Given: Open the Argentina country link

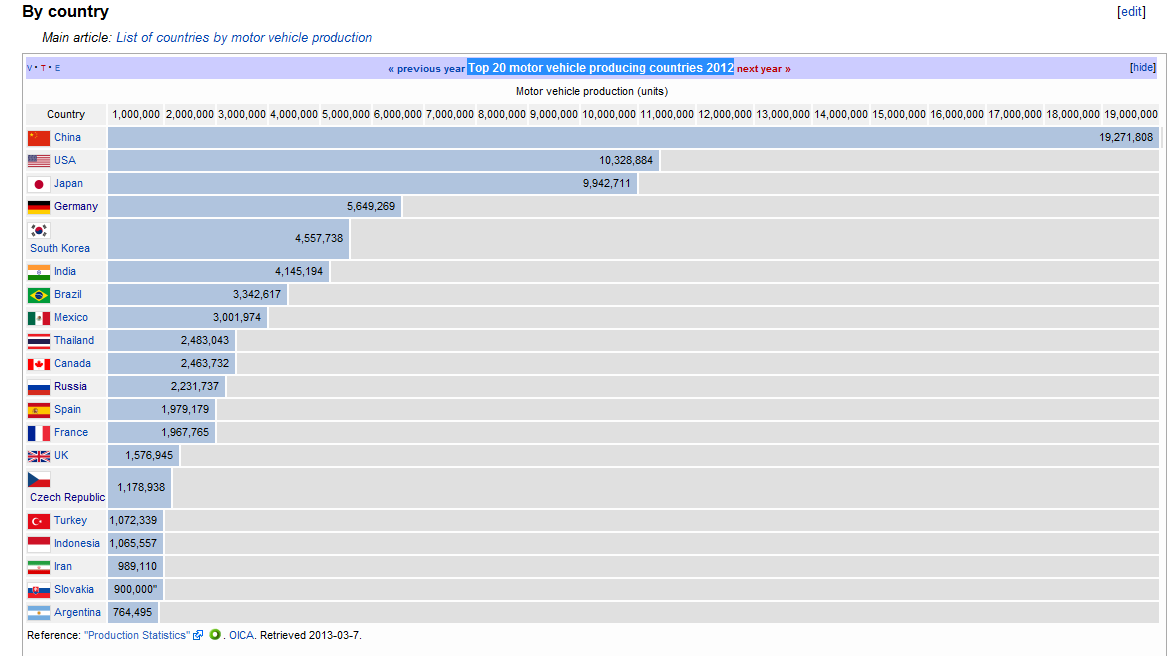Looking at the screenshot, I should pyautogui.click(x=78, y=613).
